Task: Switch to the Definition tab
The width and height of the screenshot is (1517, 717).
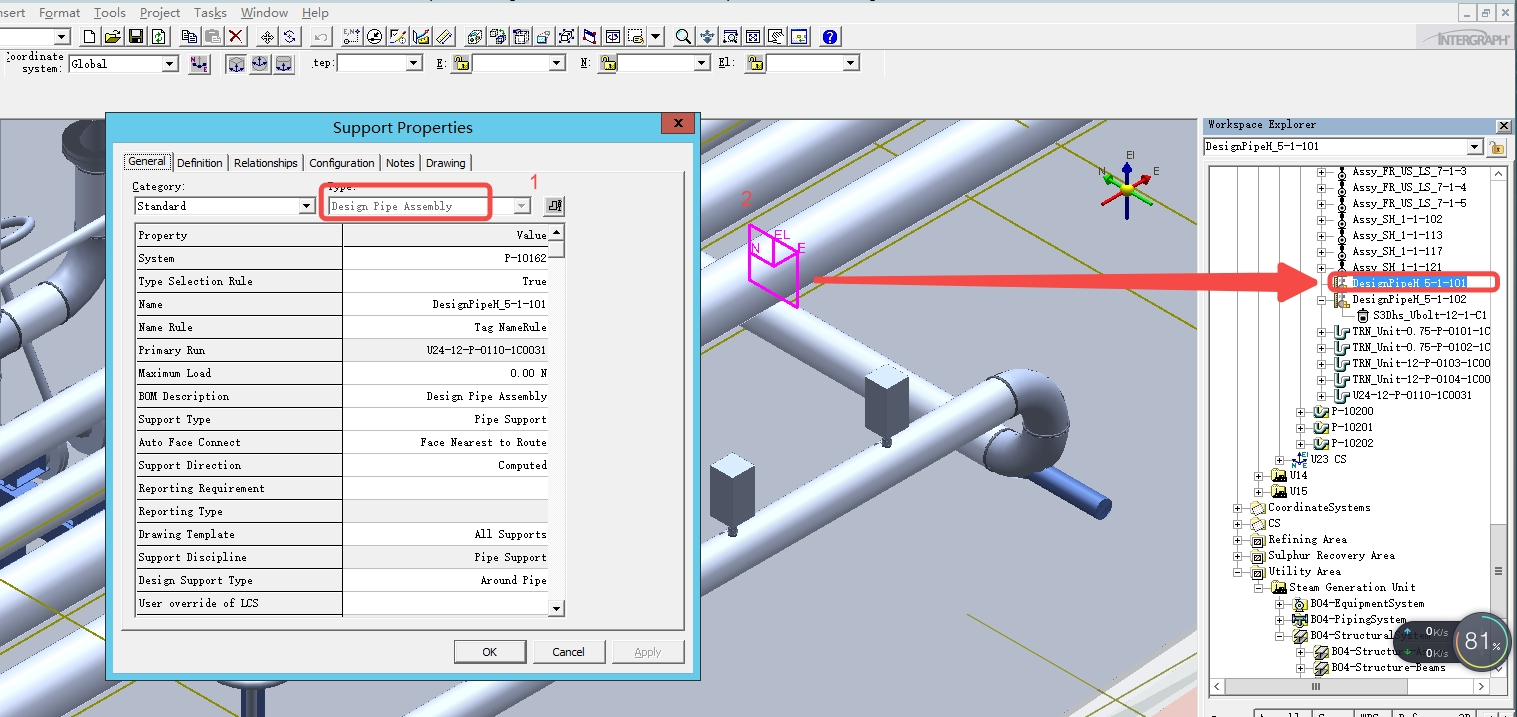Action: pyautogui.click(x=200, y=163)
